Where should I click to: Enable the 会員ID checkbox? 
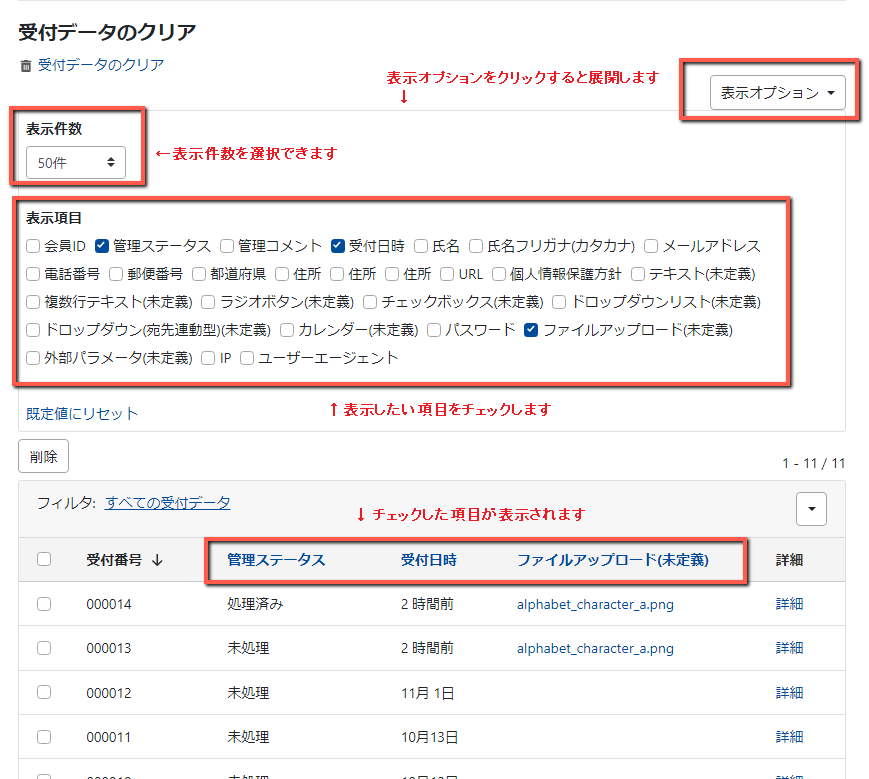click(32, 245)
